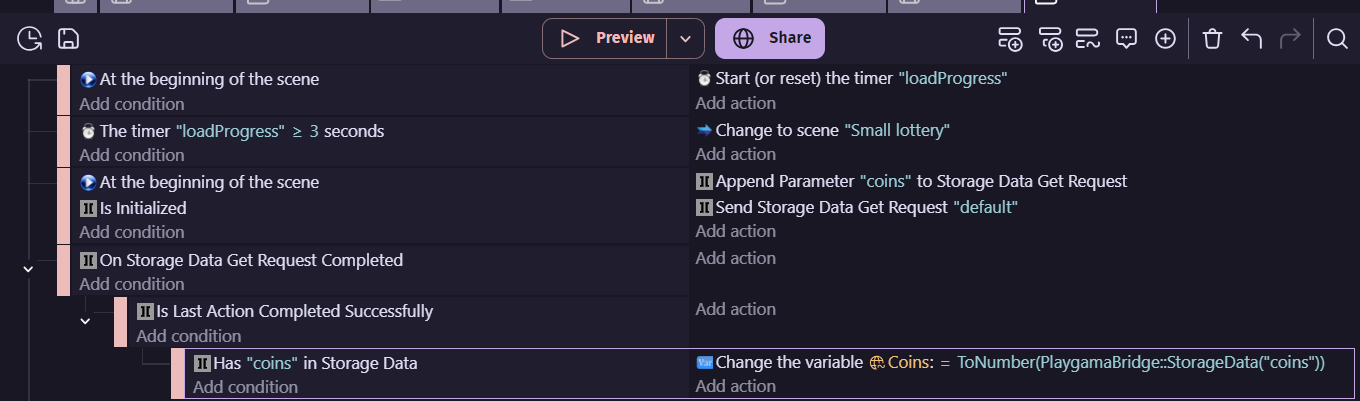Click the "3" seconds value in timer condition
The image size is (1360, 401).
(x=313, y=131)
